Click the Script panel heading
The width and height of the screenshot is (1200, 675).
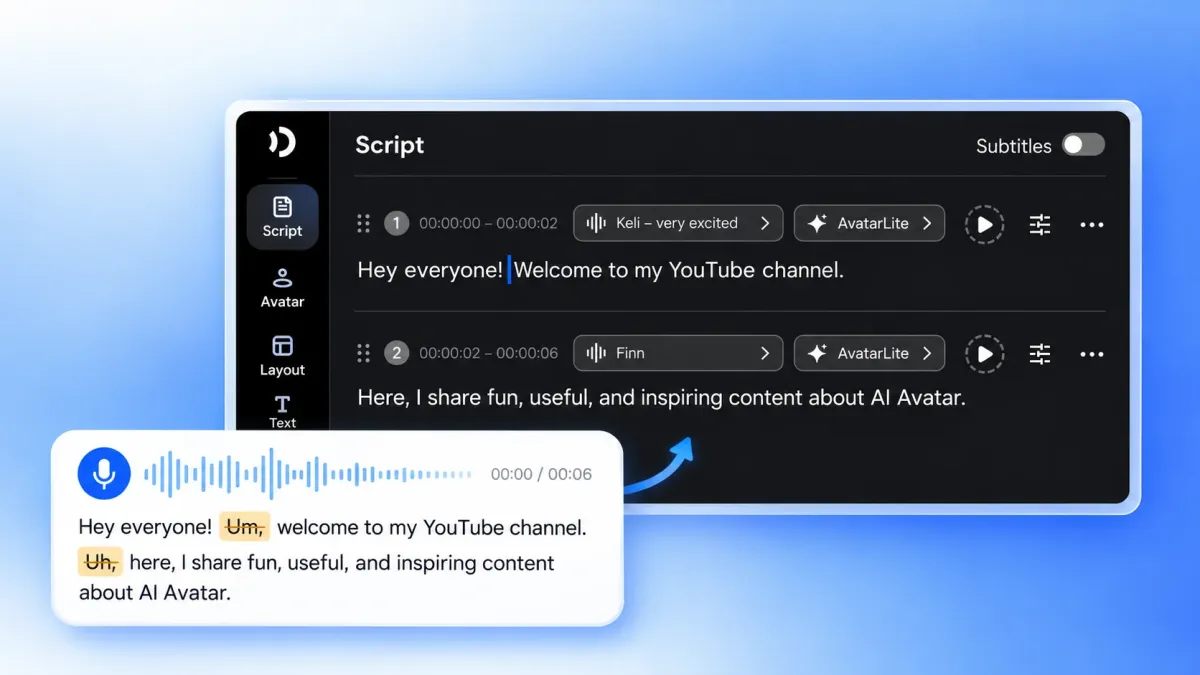tap(390, 145)
